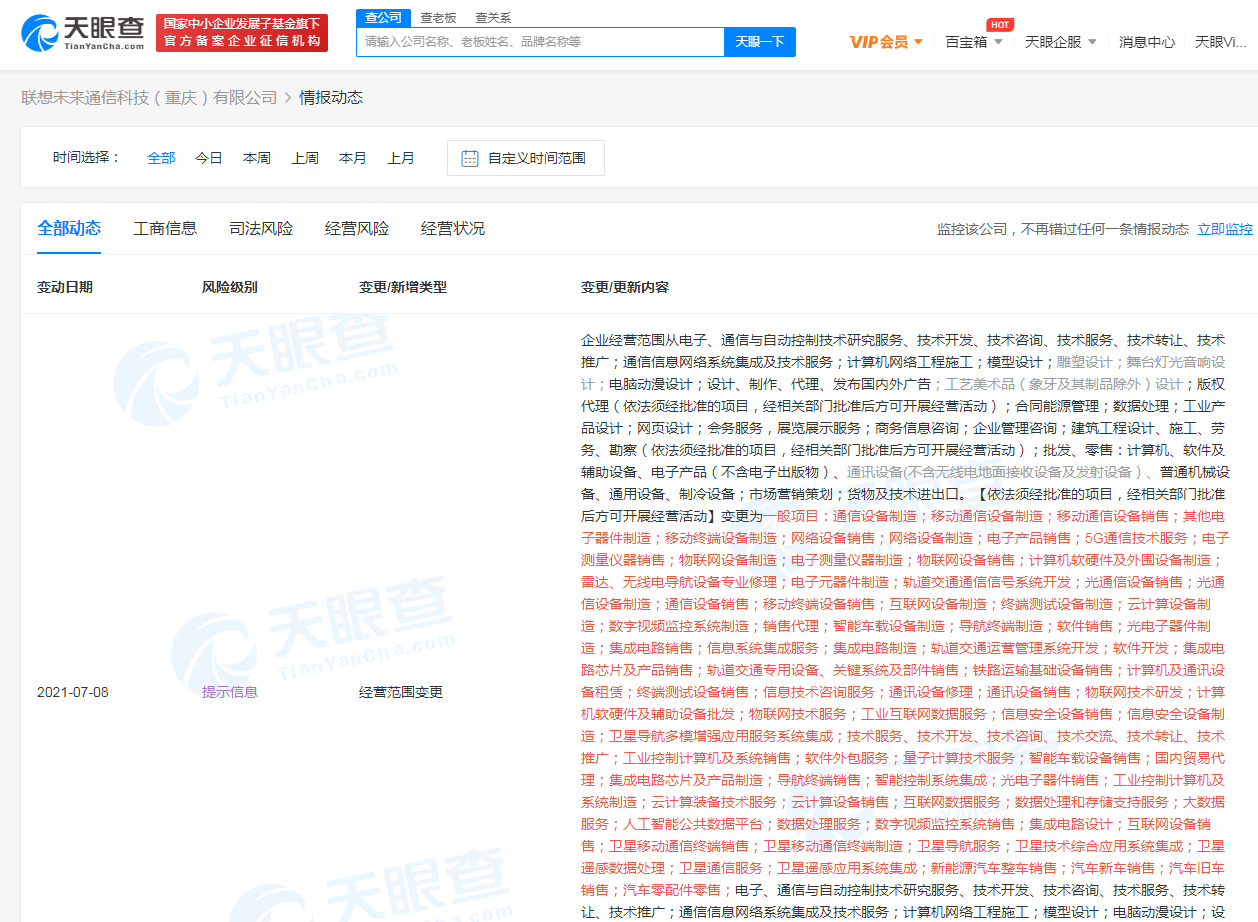The height and width of the screenshot is (922, 1258).
Task: Open the 司法风险 tab
Action: point(261,228)
